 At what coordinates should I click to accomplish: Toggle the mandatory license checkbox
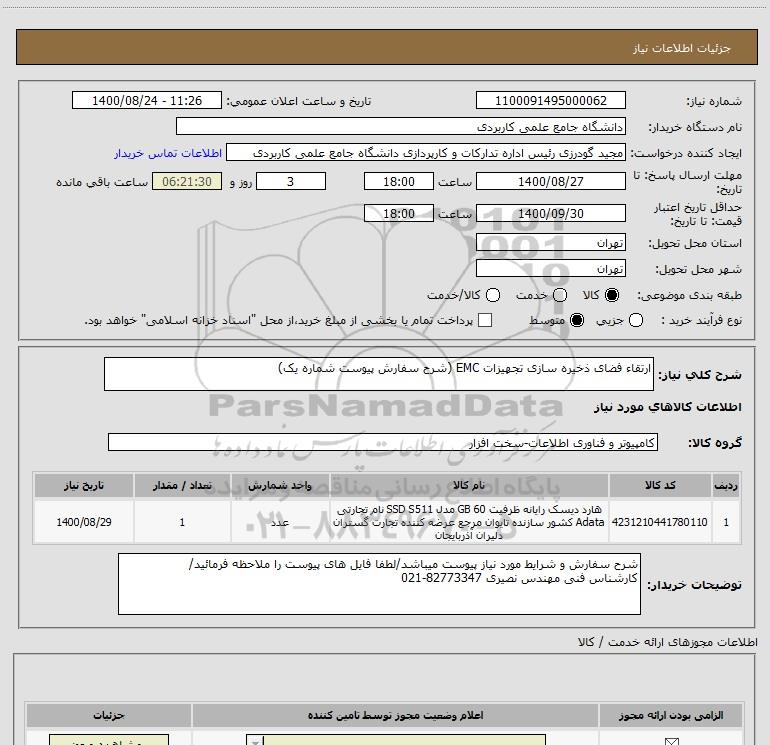click(671, 741)
